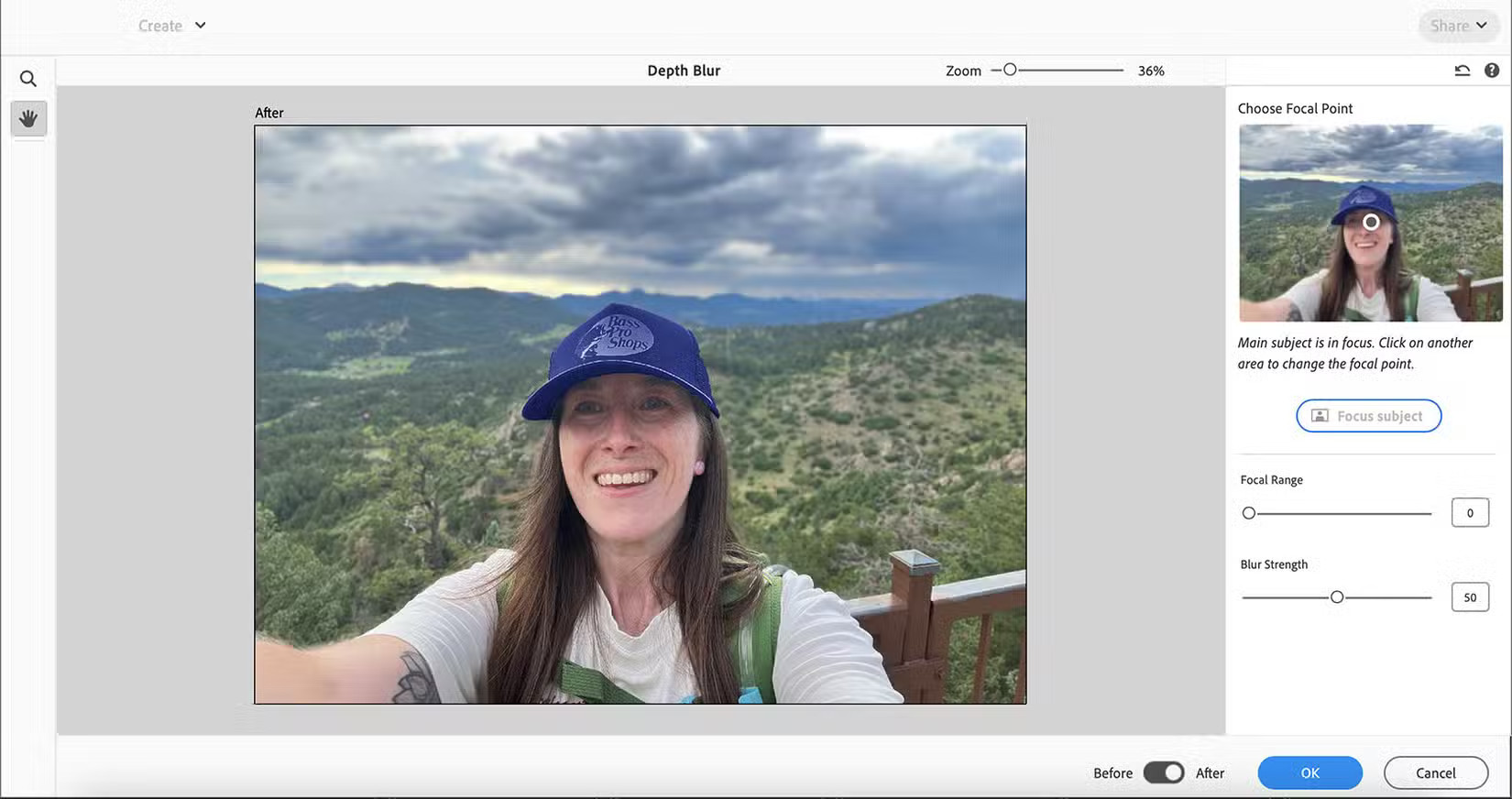Select the Zoom magnifier tool
The width and height of the screenshot is (1512, 799).
click(x=28, y=79)
